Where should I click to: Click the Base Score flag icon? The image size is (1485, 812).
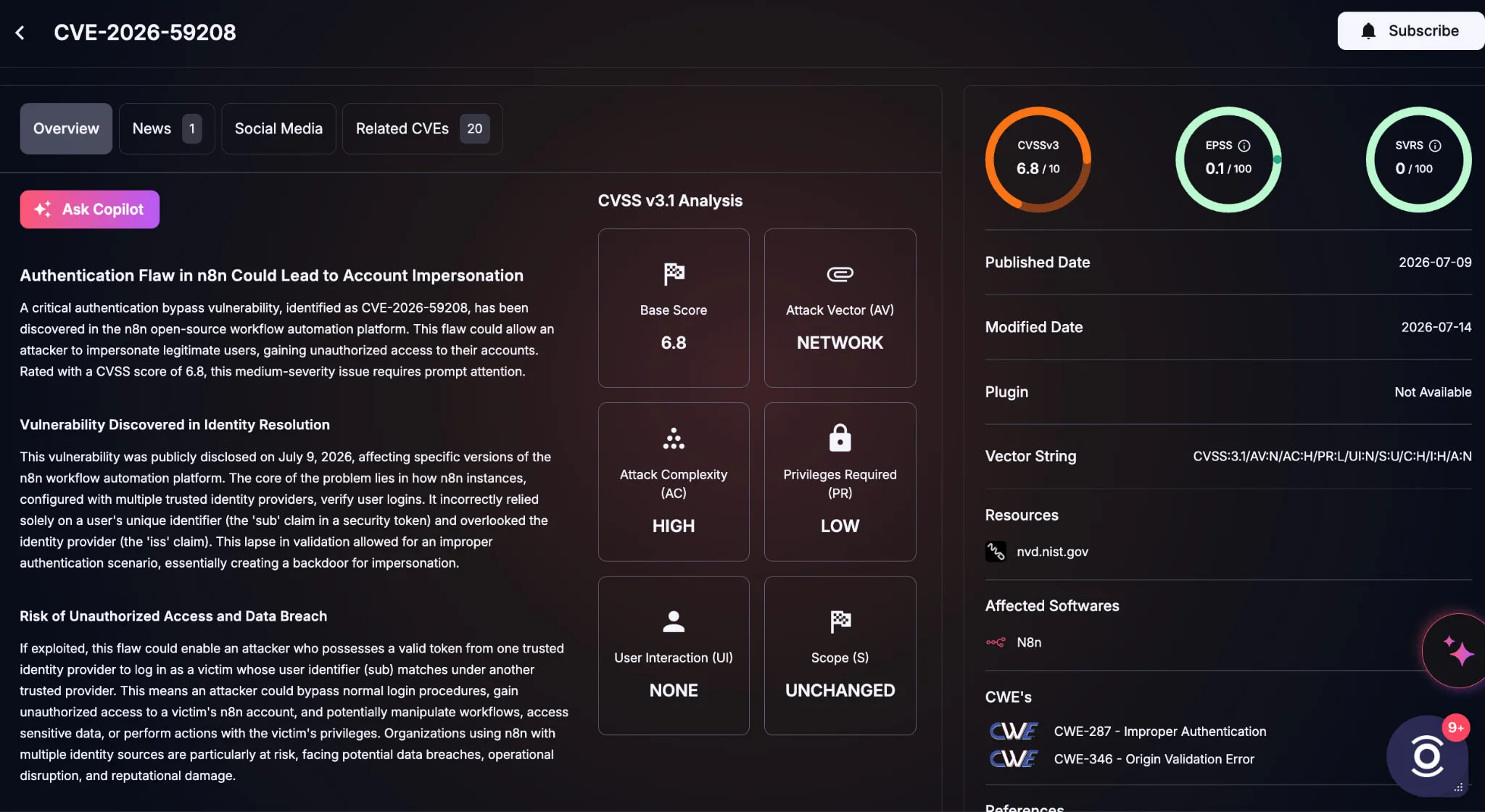[674, 274]
